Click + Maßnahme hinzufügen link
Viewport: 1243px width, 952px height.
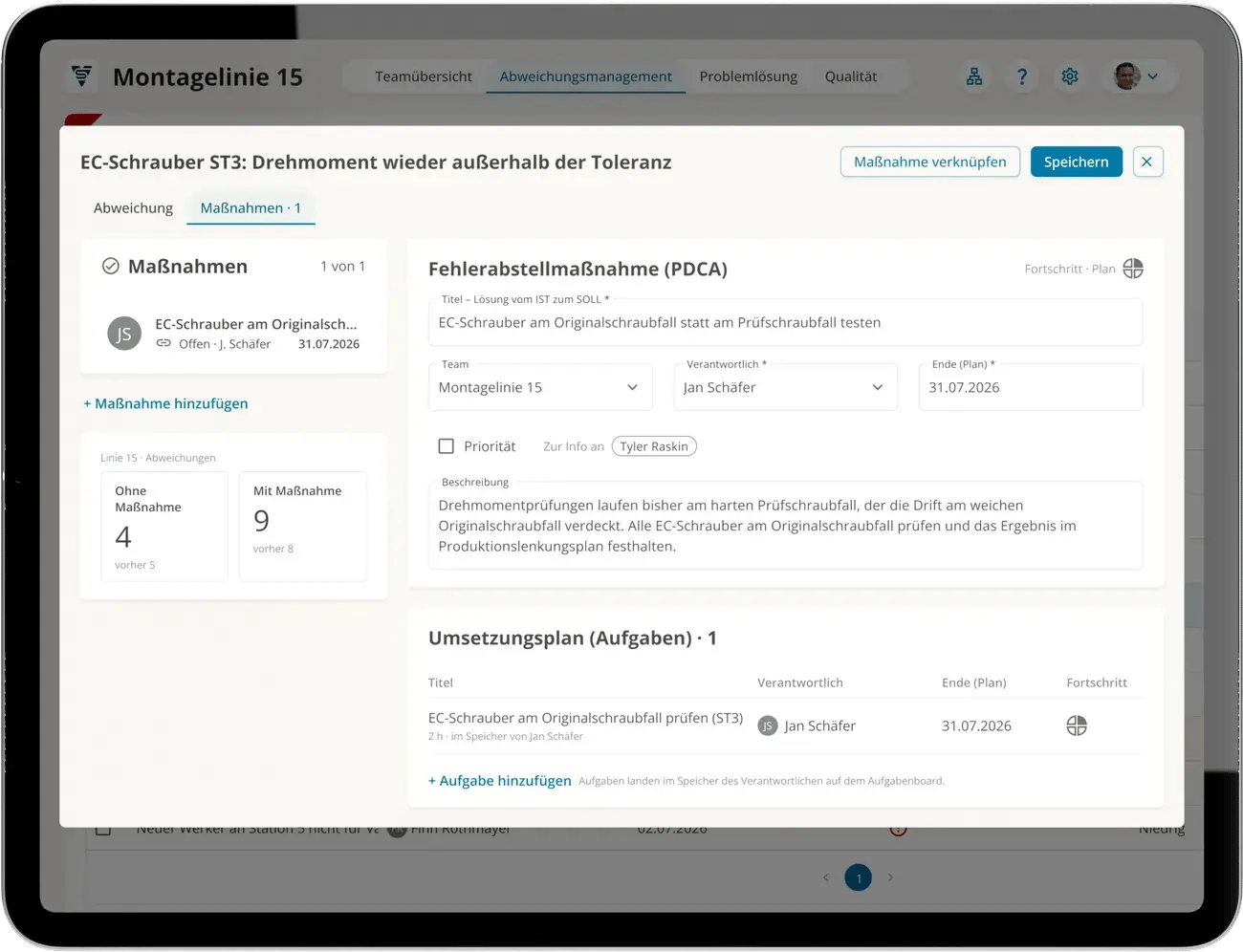[x=165, y=403]
